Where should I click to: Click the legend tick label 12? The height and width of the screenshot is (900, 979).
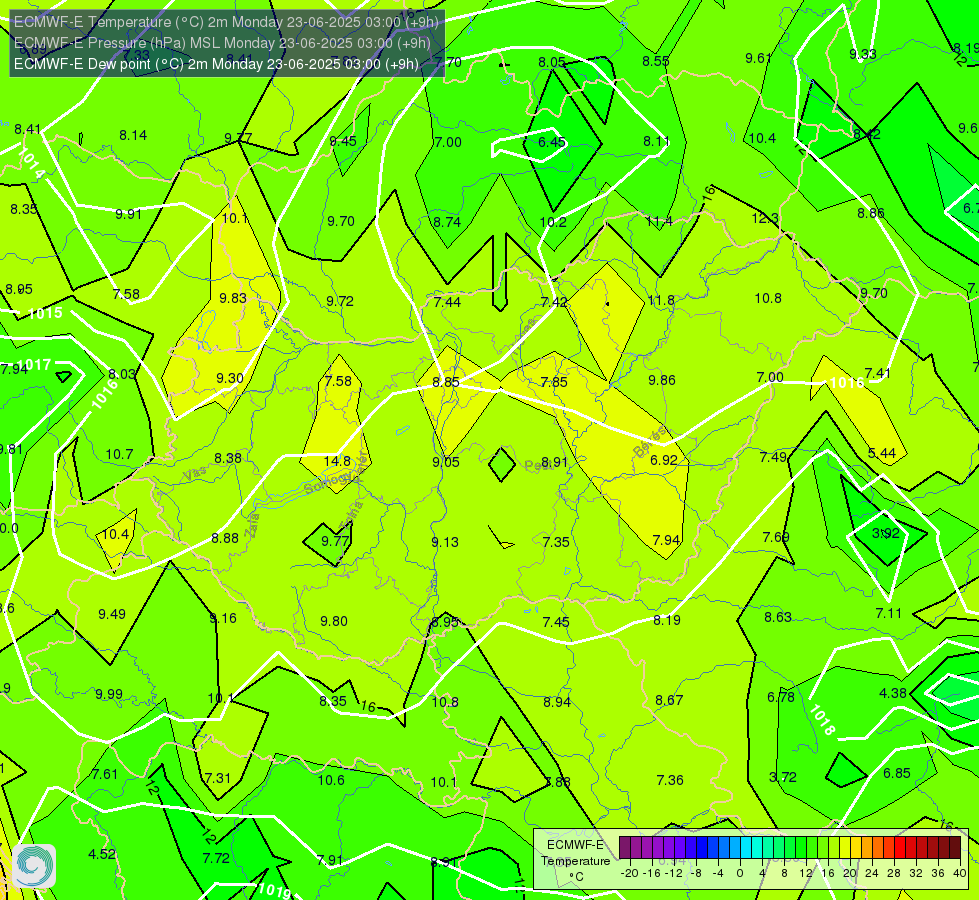806,873
